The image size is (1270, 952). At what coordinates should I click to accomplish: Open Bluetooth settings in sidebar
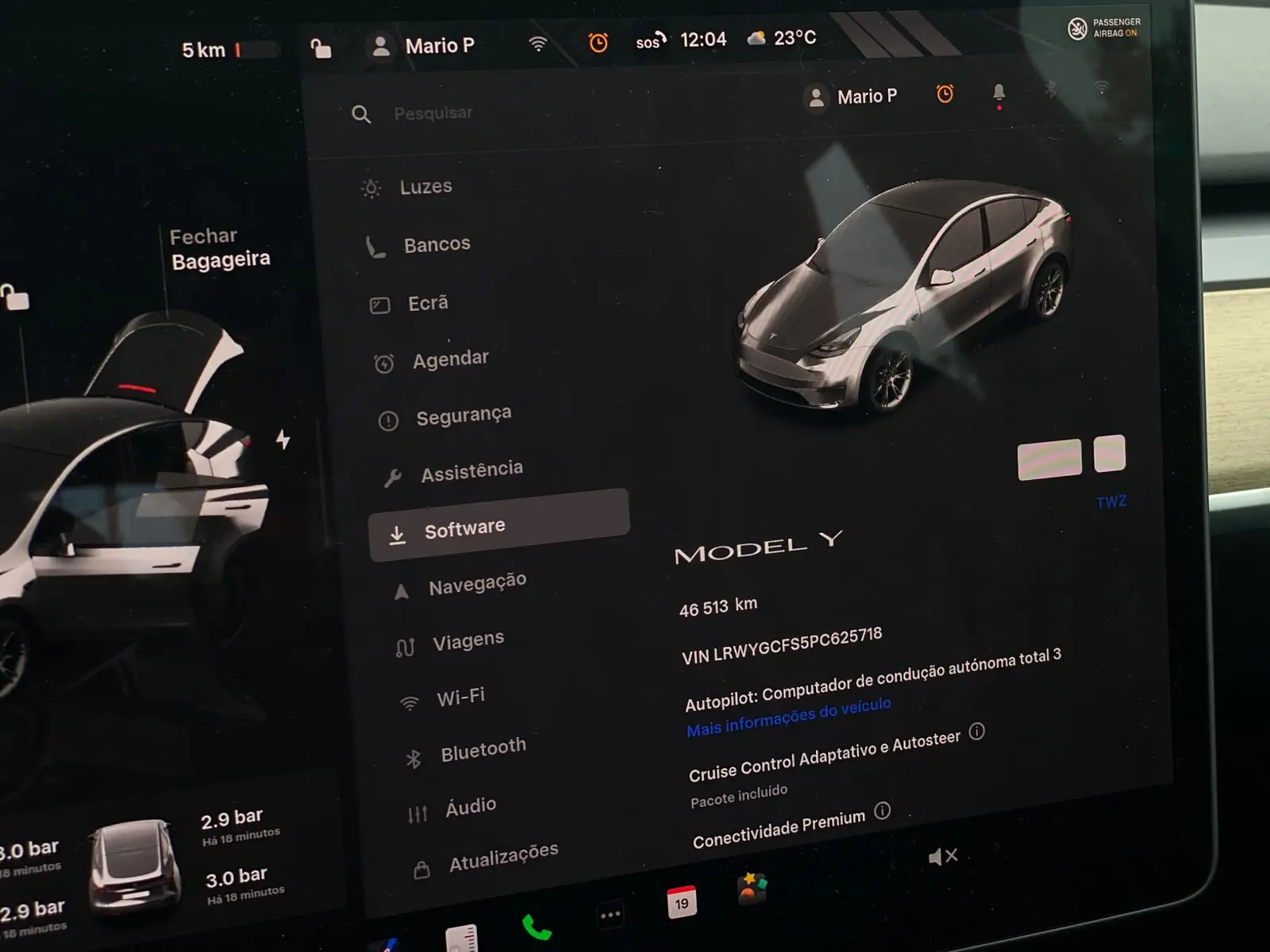pos(465,752)
